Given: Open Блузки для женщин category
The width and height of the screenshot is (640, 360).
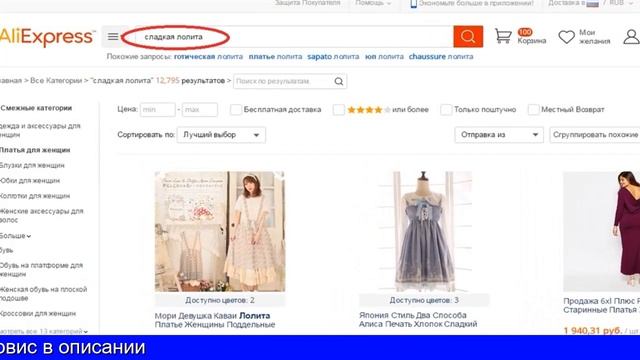Looking at the screenshot, I should (x=32, y=165).
